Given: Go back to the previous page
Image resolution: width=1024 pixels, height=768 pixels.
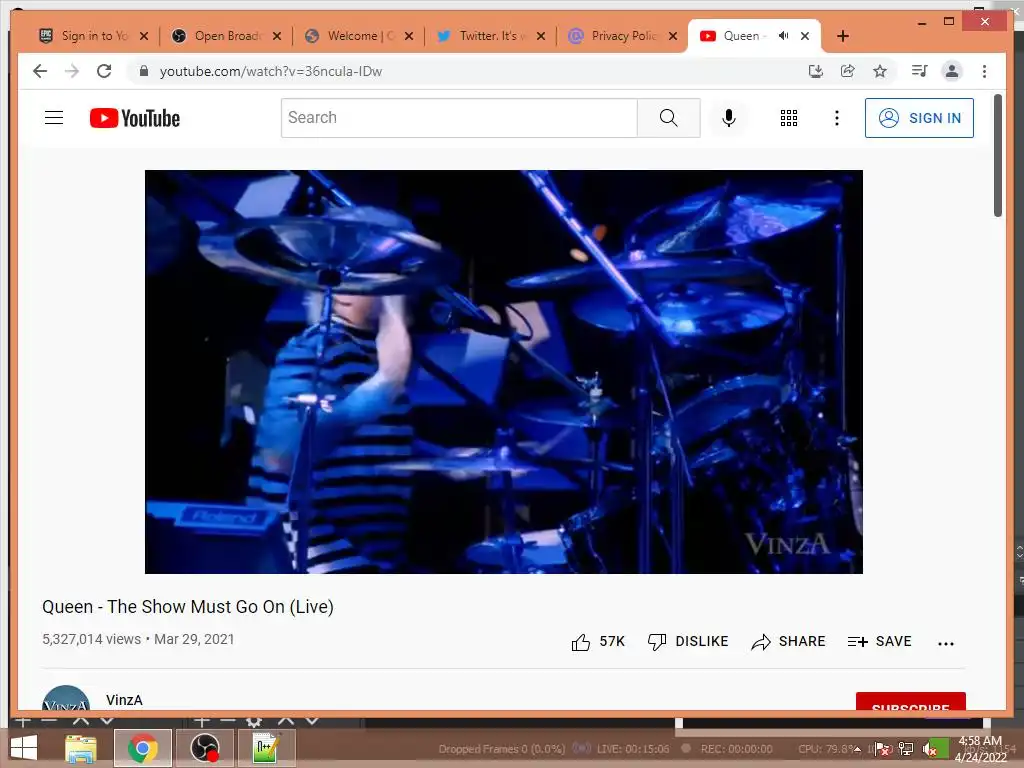Looking at the screenshot, I should click(x=40, y=71).
